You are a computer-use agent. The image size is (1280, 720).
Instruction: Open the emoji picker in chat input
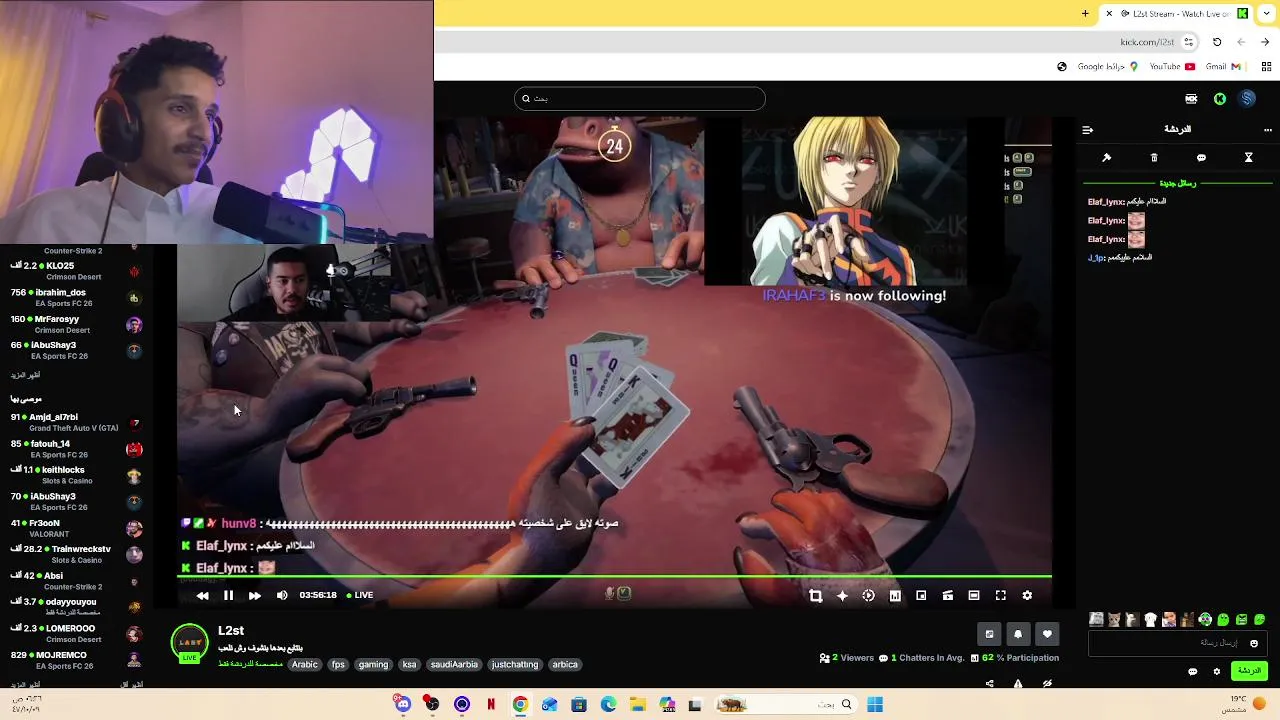point(1254,643)
